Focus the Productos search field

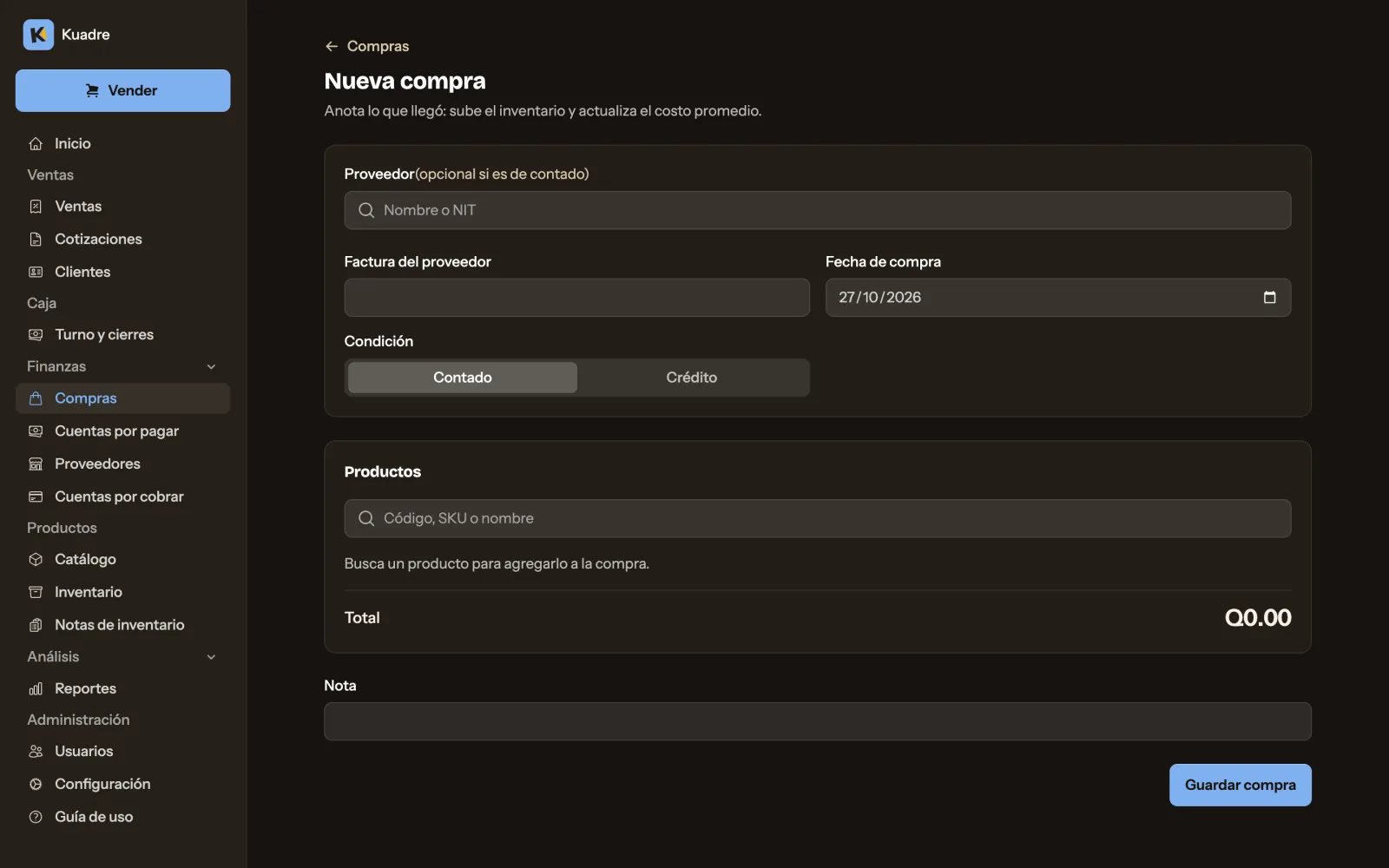(817, 518)
